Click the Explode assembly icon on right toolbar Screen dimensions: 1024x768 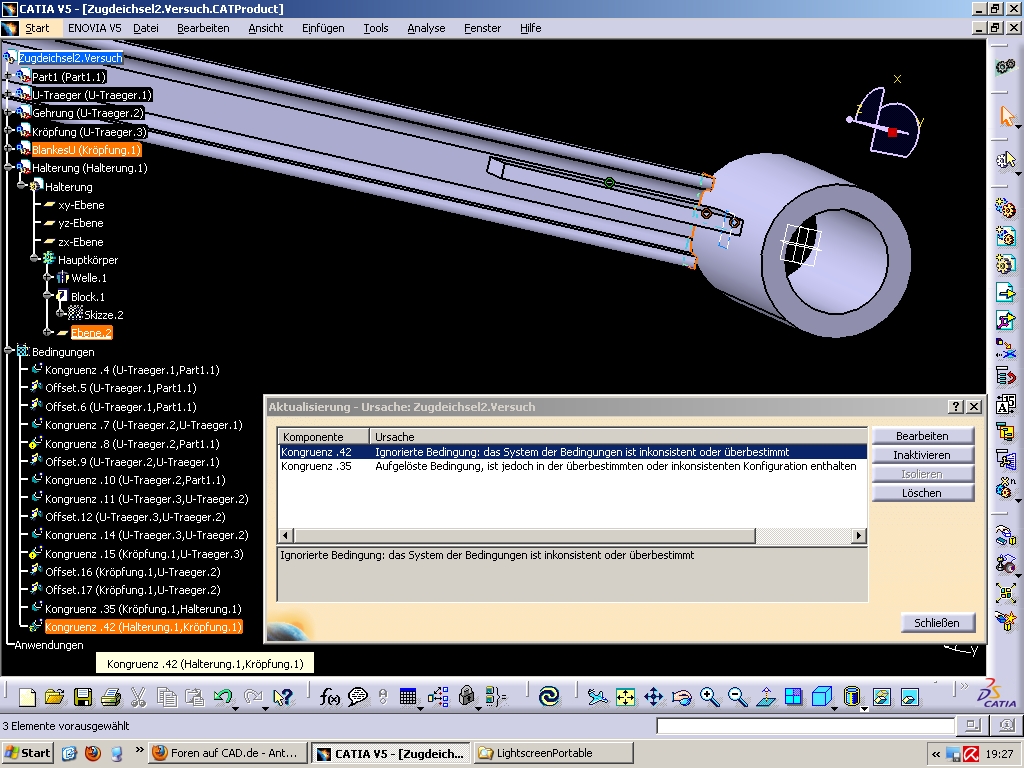[1006, 593]
